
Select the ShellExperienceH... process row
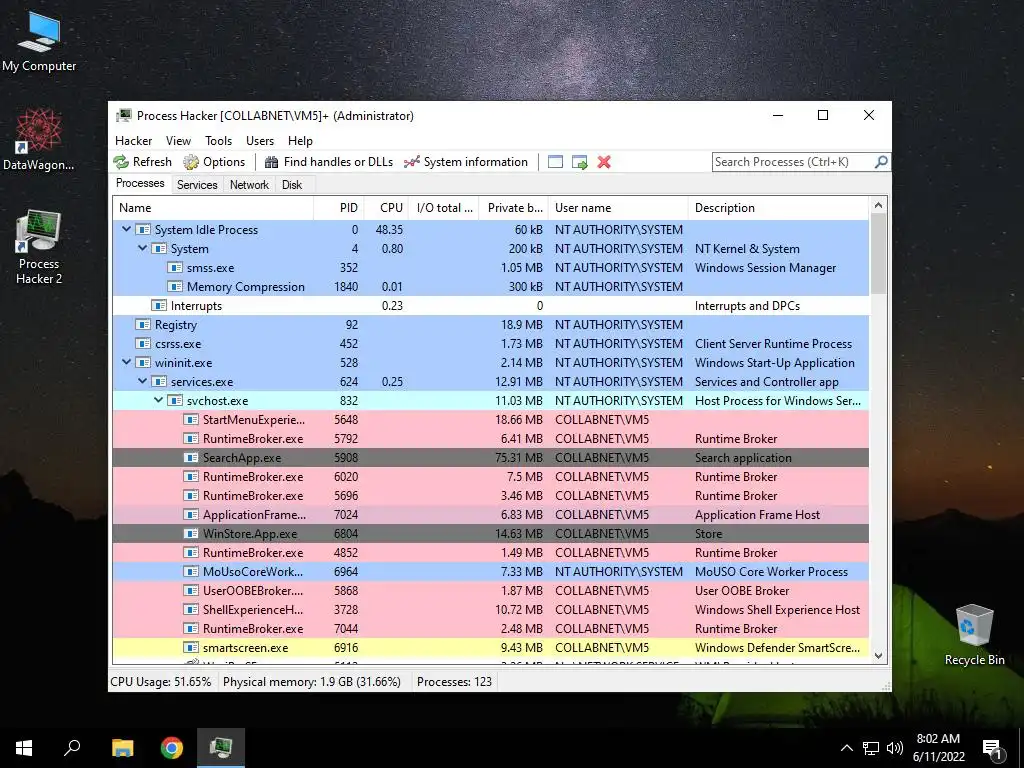click(490, 609)
